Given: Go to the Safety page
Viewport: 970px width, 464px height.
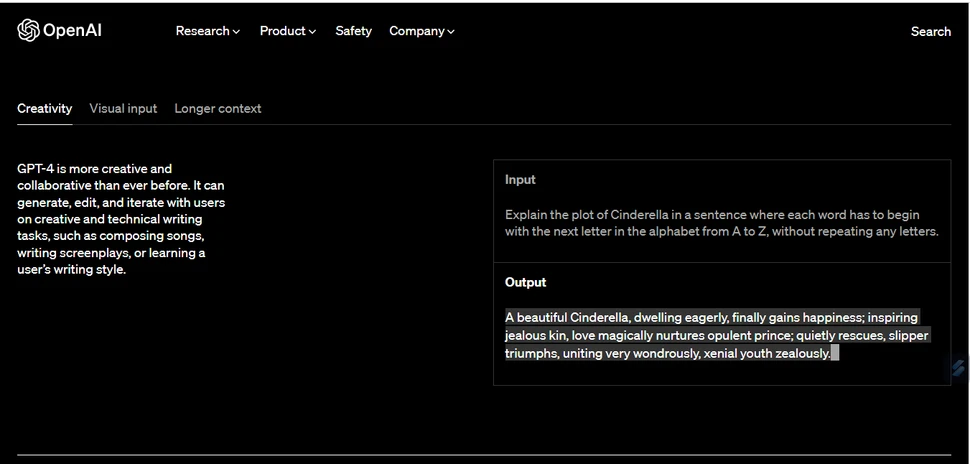Looking at the screenshot, I should (353, 31).
